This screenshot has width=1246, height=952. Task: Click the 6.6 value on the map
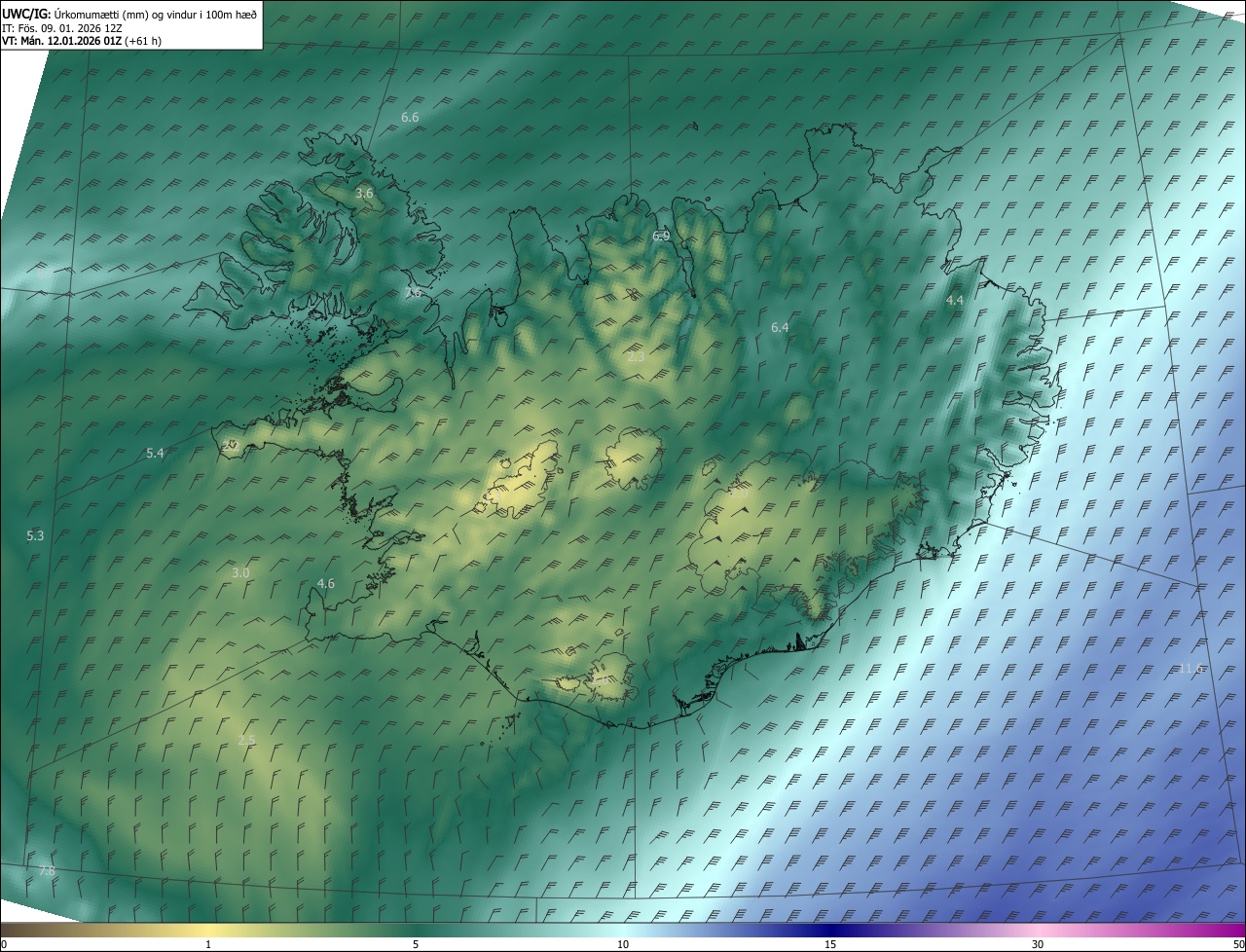pyautogui.click(x=410, y=117)
